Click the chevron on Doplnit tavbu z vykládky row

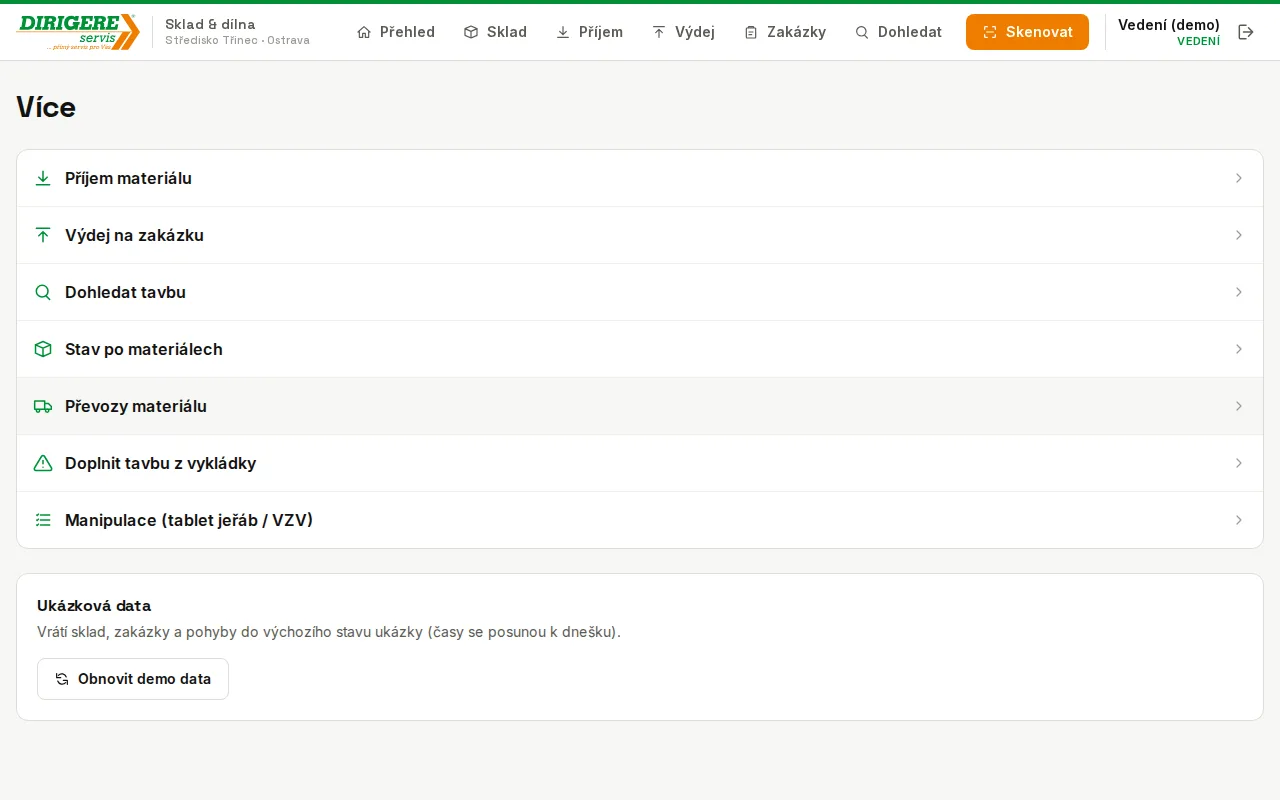point(1239,463)
